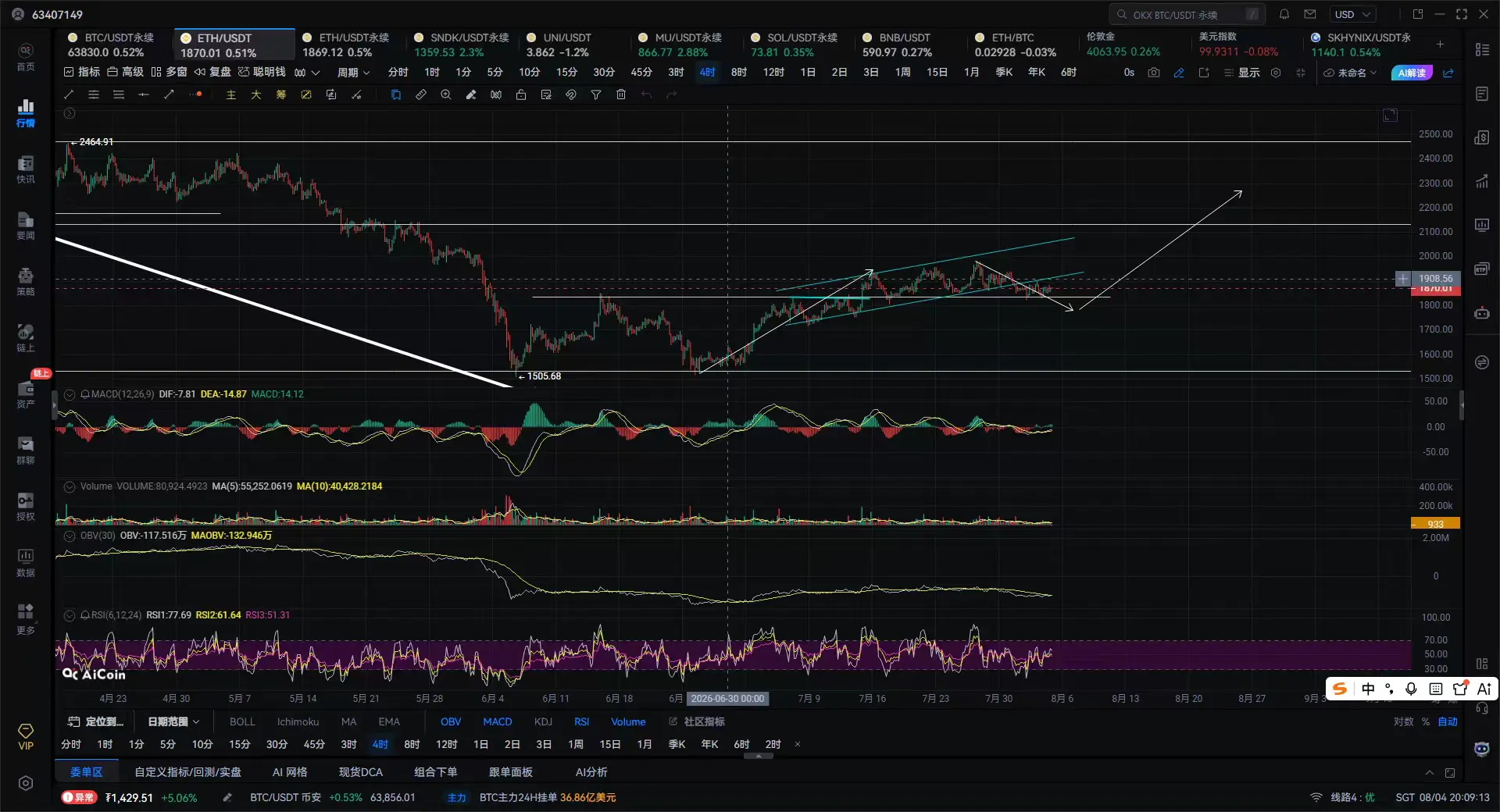Add a new symbol tab with the plus icon
1500x812 pixels.
(1440, 44)
